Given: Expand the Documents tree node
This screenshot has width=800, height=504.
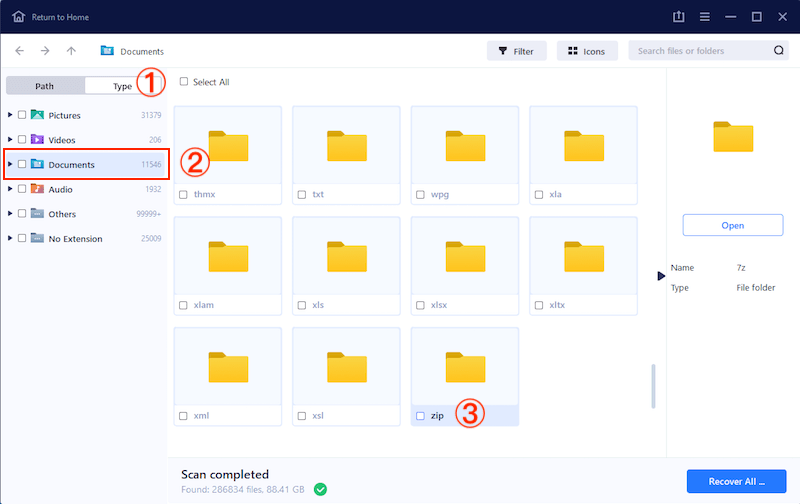Looking at the screenshot, I should click(10, 164).
